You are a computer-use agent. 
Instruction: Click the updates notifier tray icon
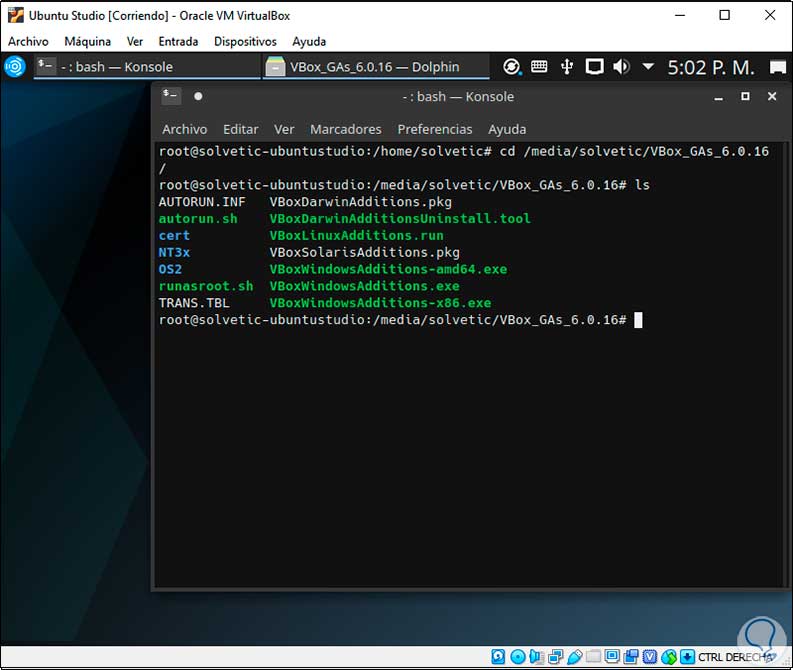coord(511,67)
